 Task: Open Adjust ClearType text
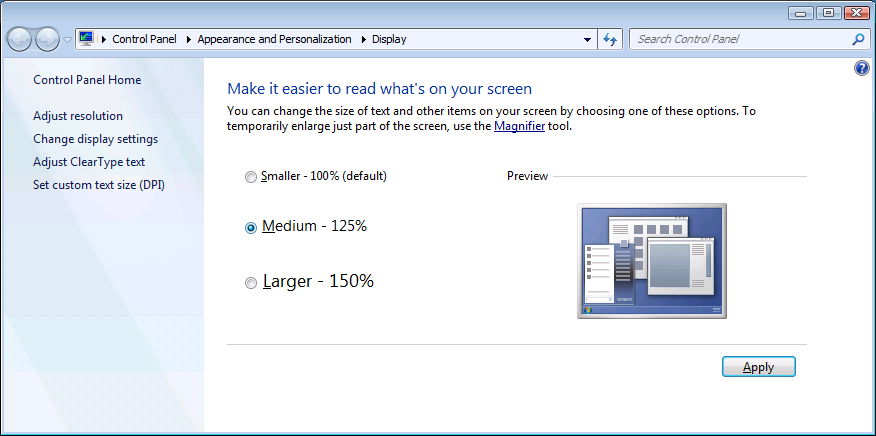point(89,162)
